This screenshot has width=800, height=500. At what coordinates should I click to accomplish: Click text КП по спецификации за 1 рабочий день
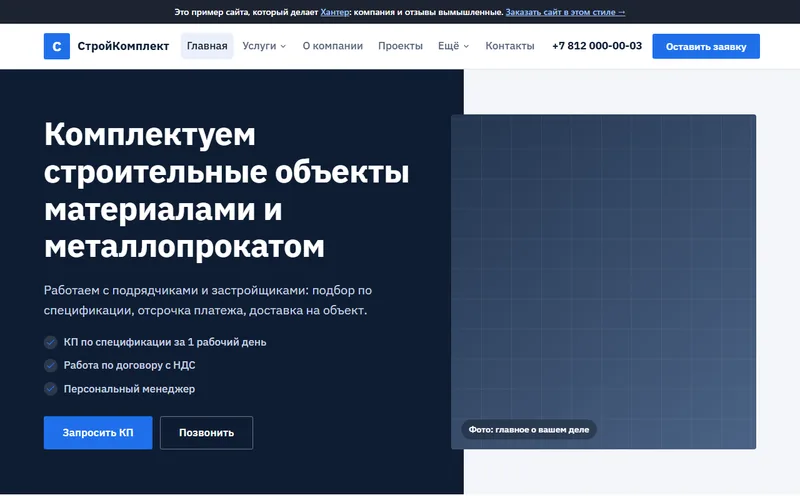[165, 342]
